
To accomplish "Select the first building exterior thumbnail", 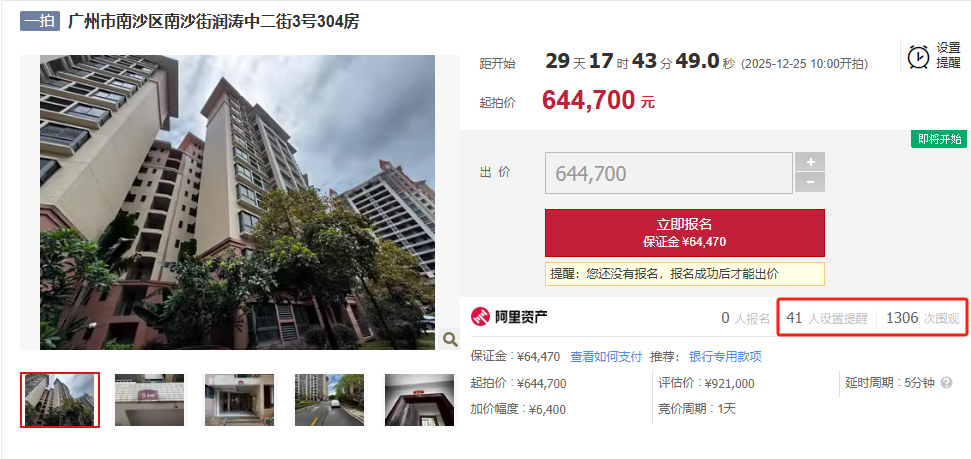I will pos(59,400).
